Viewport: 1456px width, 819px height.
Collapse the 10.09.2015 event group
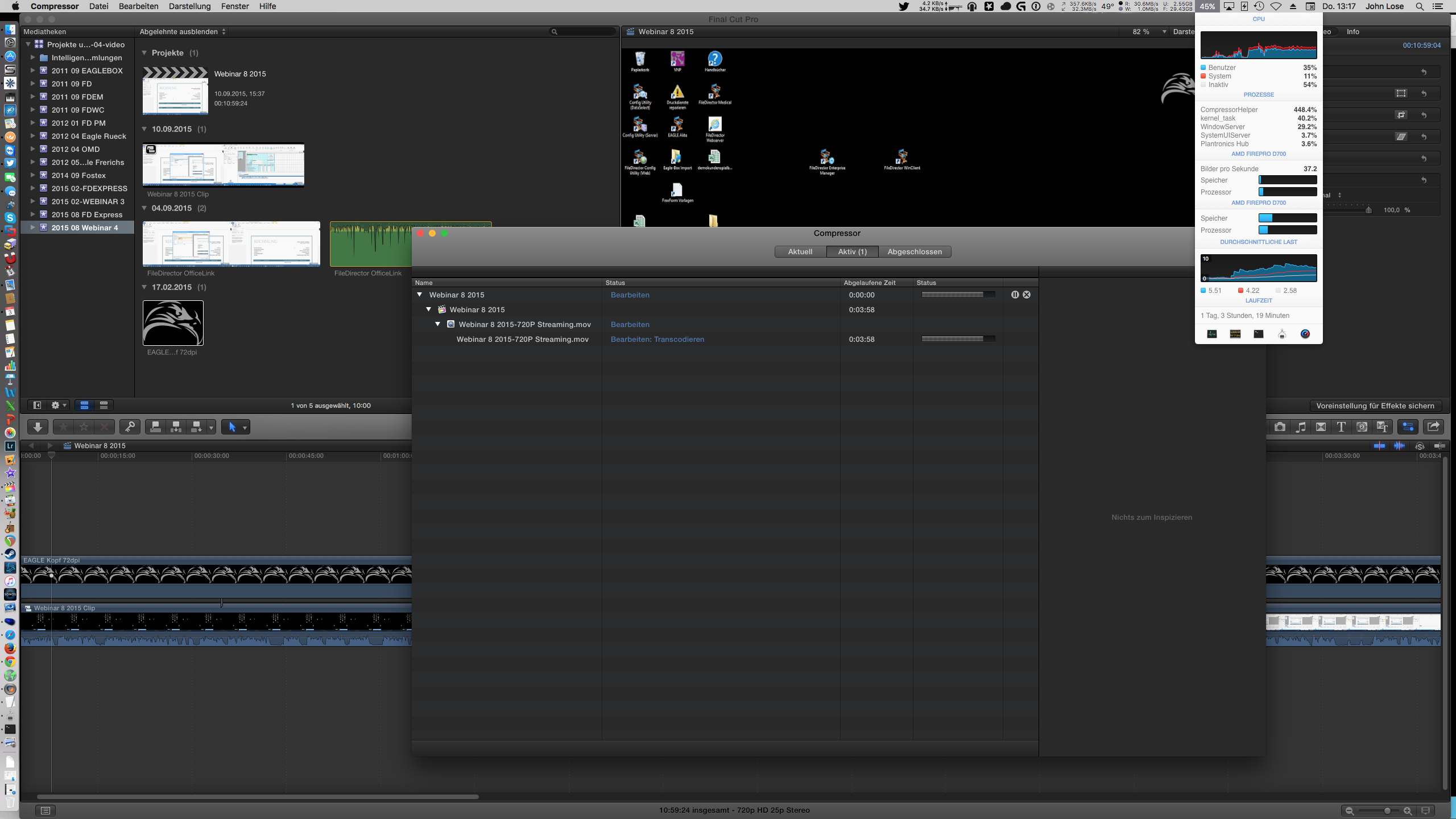(144, 129)
